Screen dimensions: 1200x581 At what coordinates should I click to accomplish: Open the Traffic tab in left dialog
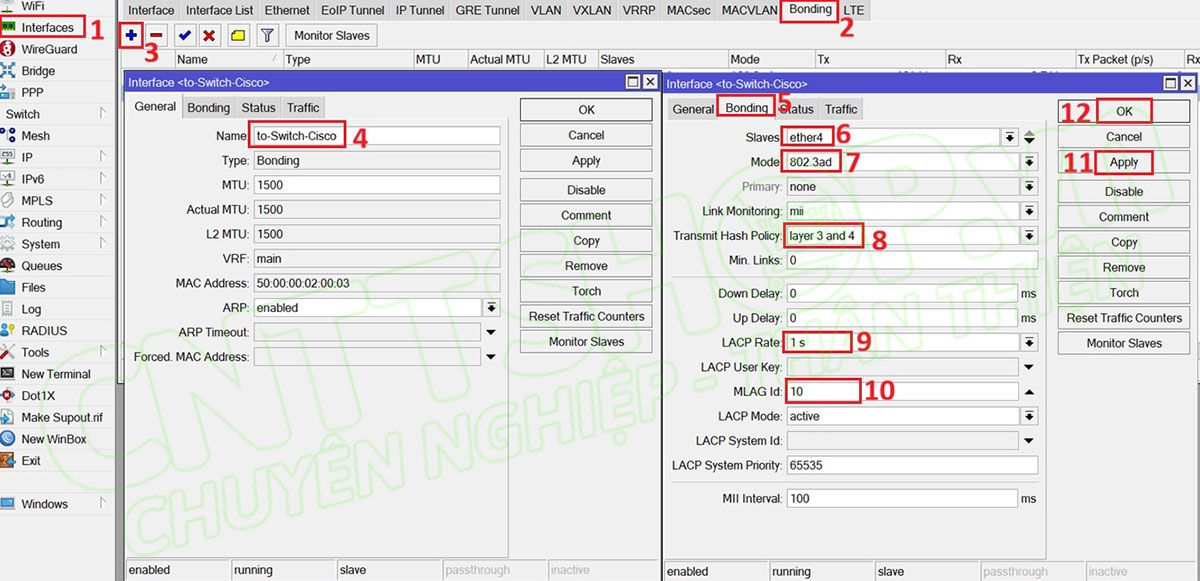[x=303, y=107]
